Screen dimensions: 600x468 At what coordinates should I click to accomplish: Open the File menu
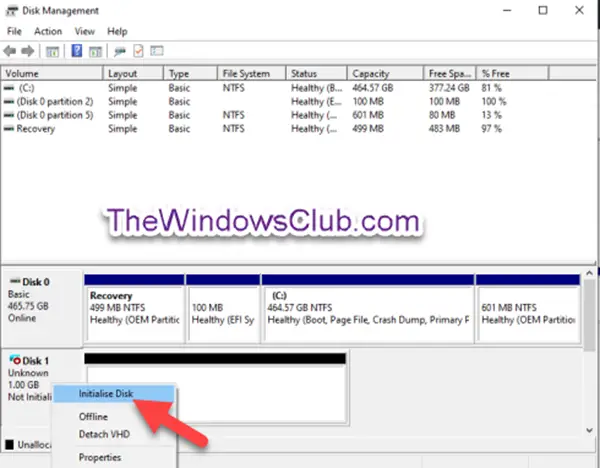(x=14, y=31)
